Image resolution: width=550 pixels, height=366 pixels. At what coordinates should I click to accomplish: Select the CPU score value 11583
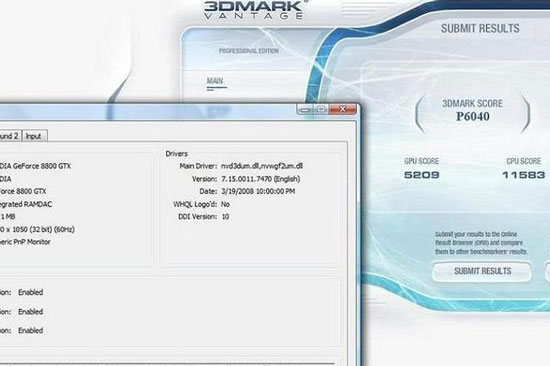(523, 175)
